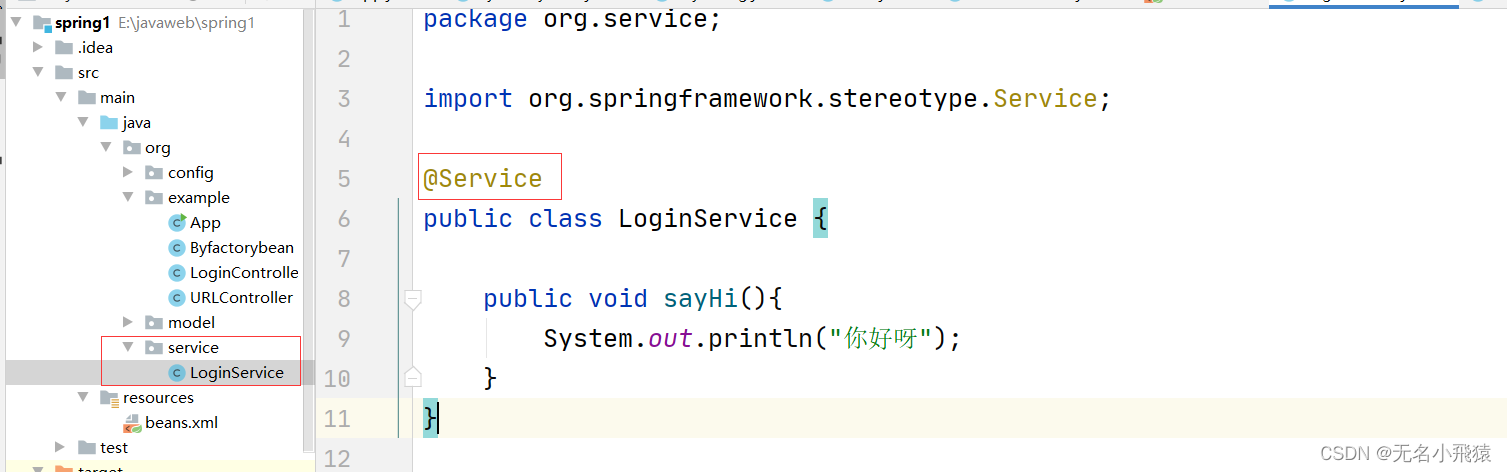Click the App class icon

coord(177,222)
